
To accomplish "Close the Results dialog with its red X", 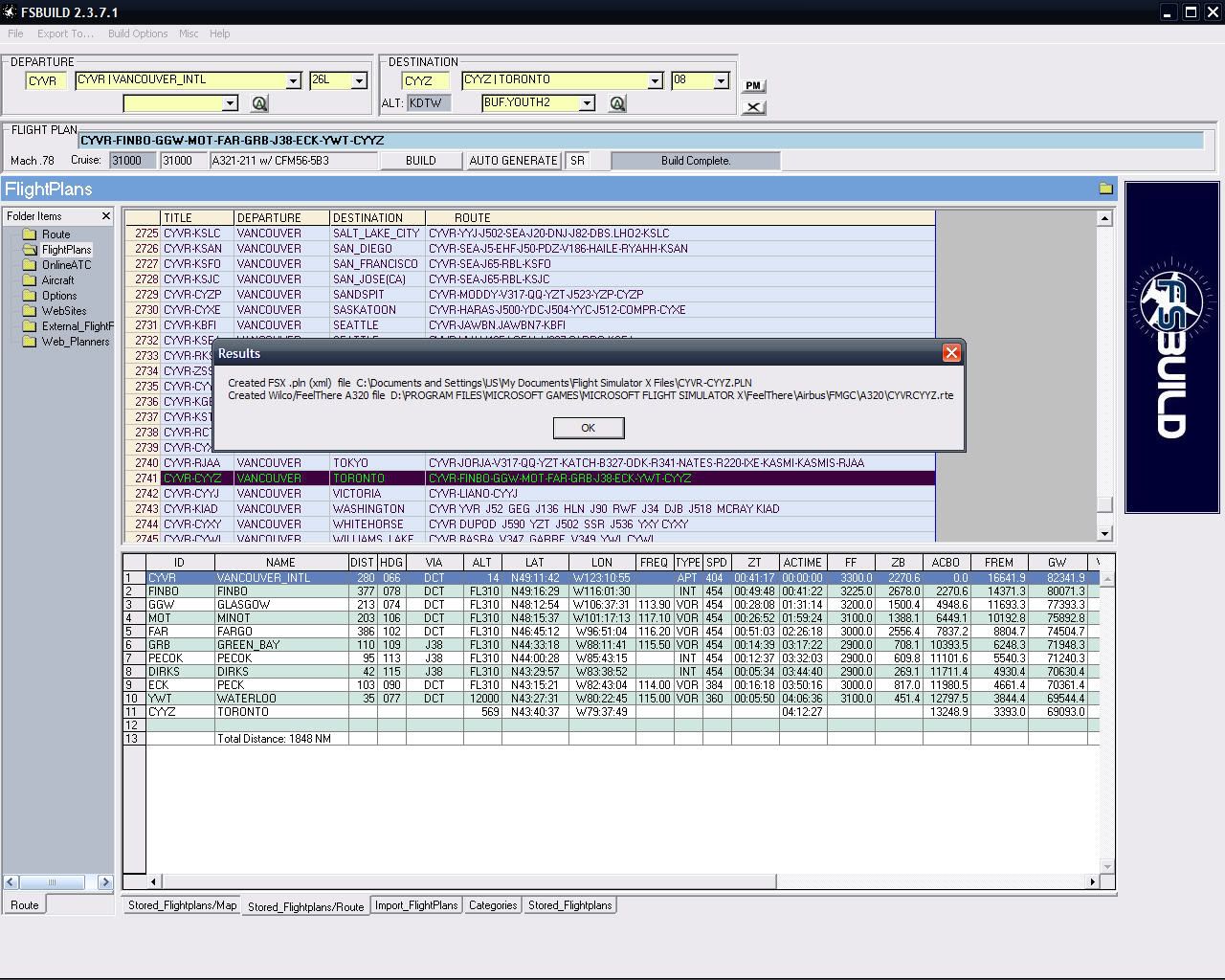I will coord(951,353).
